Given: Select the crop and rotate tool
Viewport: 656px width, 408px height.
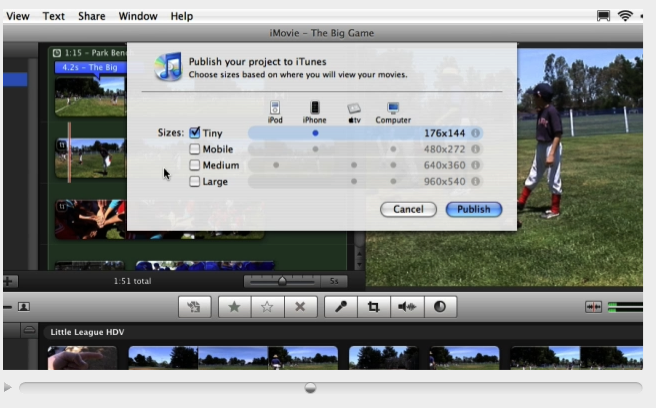Looking at the screenshot, I should (x=374, y=307).
